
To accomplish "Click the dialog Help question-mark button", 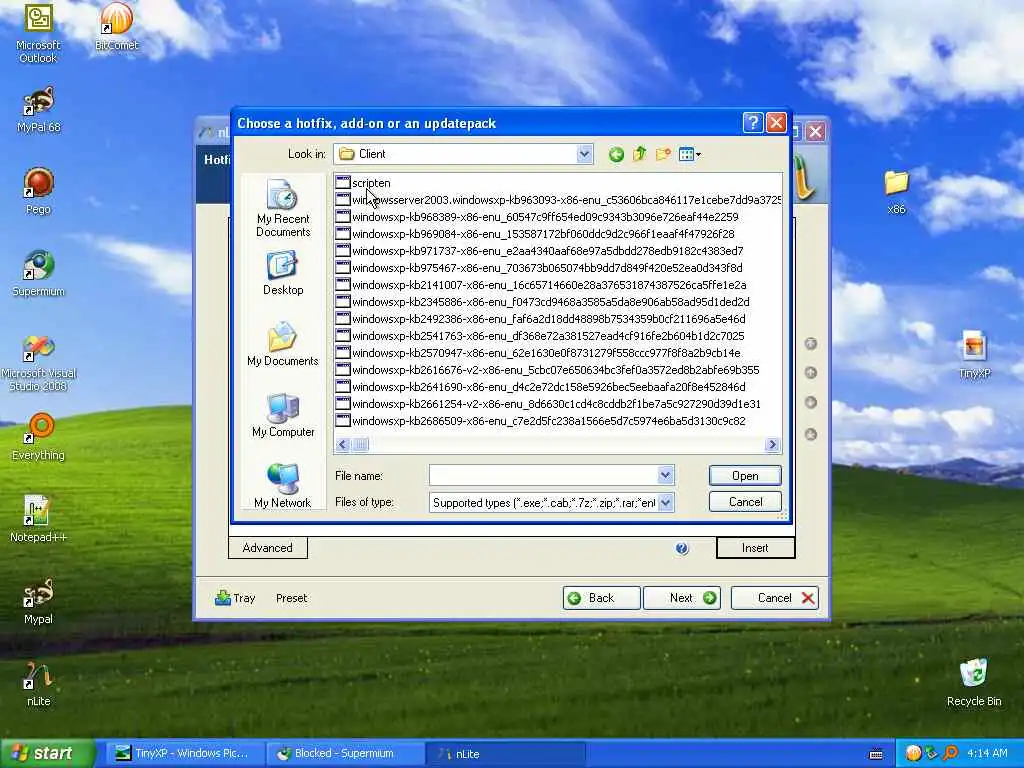I will 753,123.
